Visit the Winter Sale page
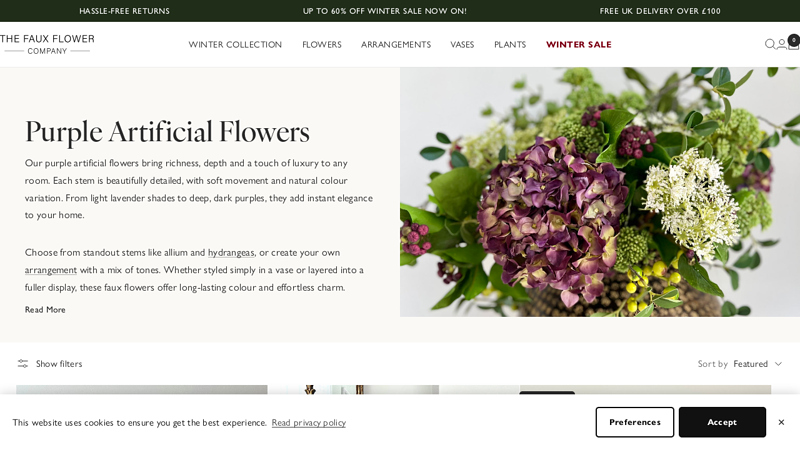 579,44
